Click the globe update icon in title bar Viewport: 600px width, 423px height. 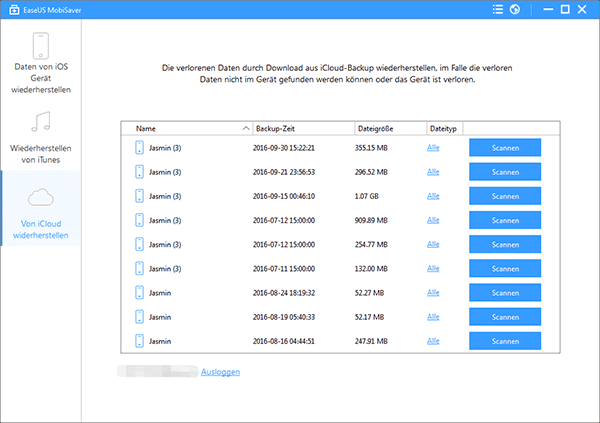[x=515, y=9]
